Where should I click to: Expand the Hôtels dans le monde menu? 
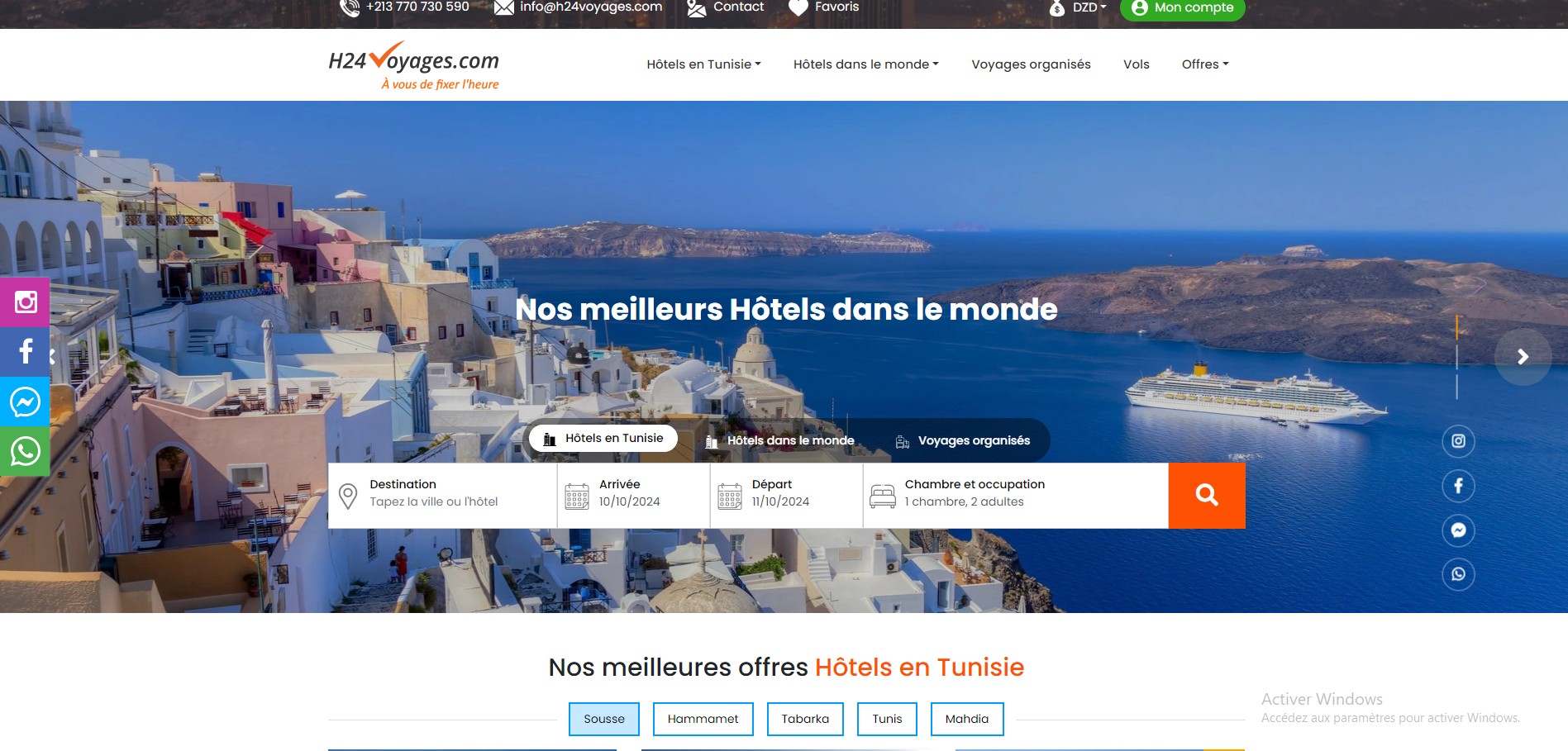865,64
